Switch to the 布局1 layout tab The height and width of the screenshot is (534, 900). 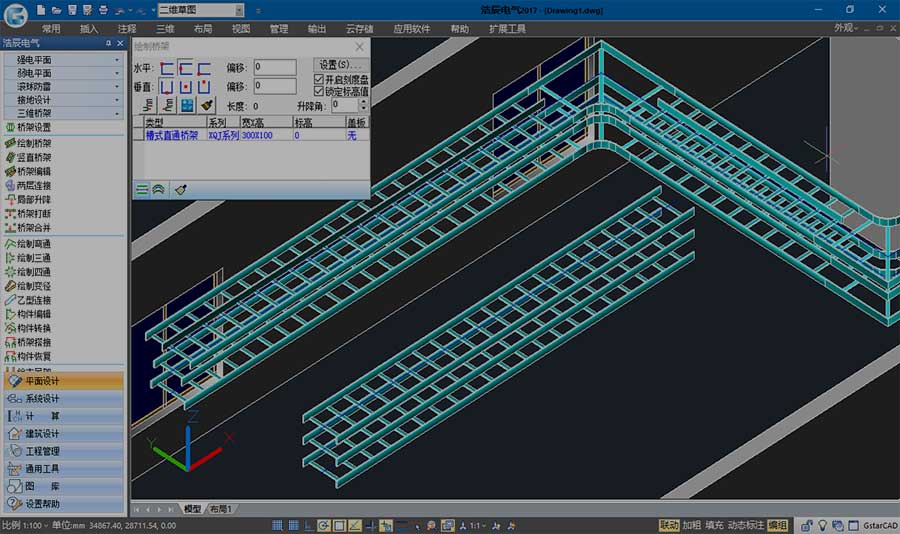[x=220, y=509]
